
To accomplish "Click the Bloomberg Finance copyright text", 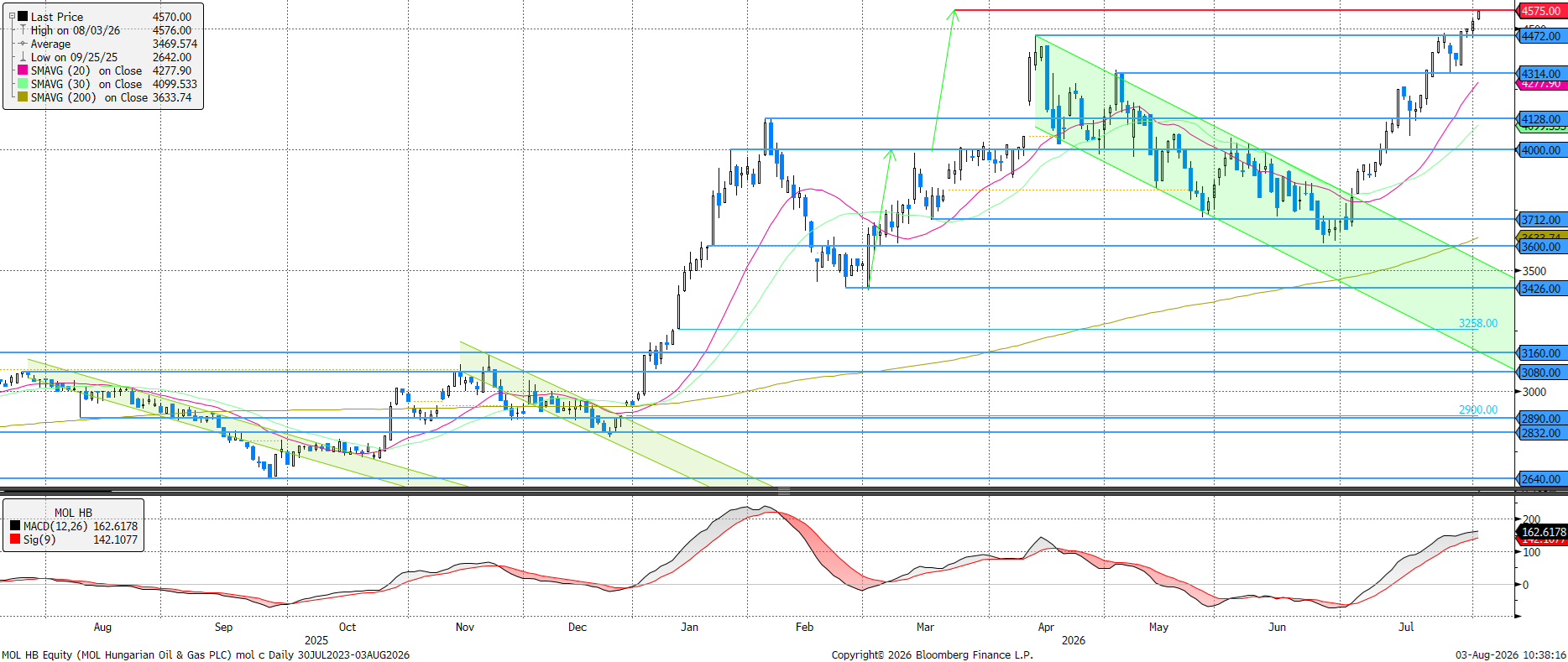I will click(932, 654).
